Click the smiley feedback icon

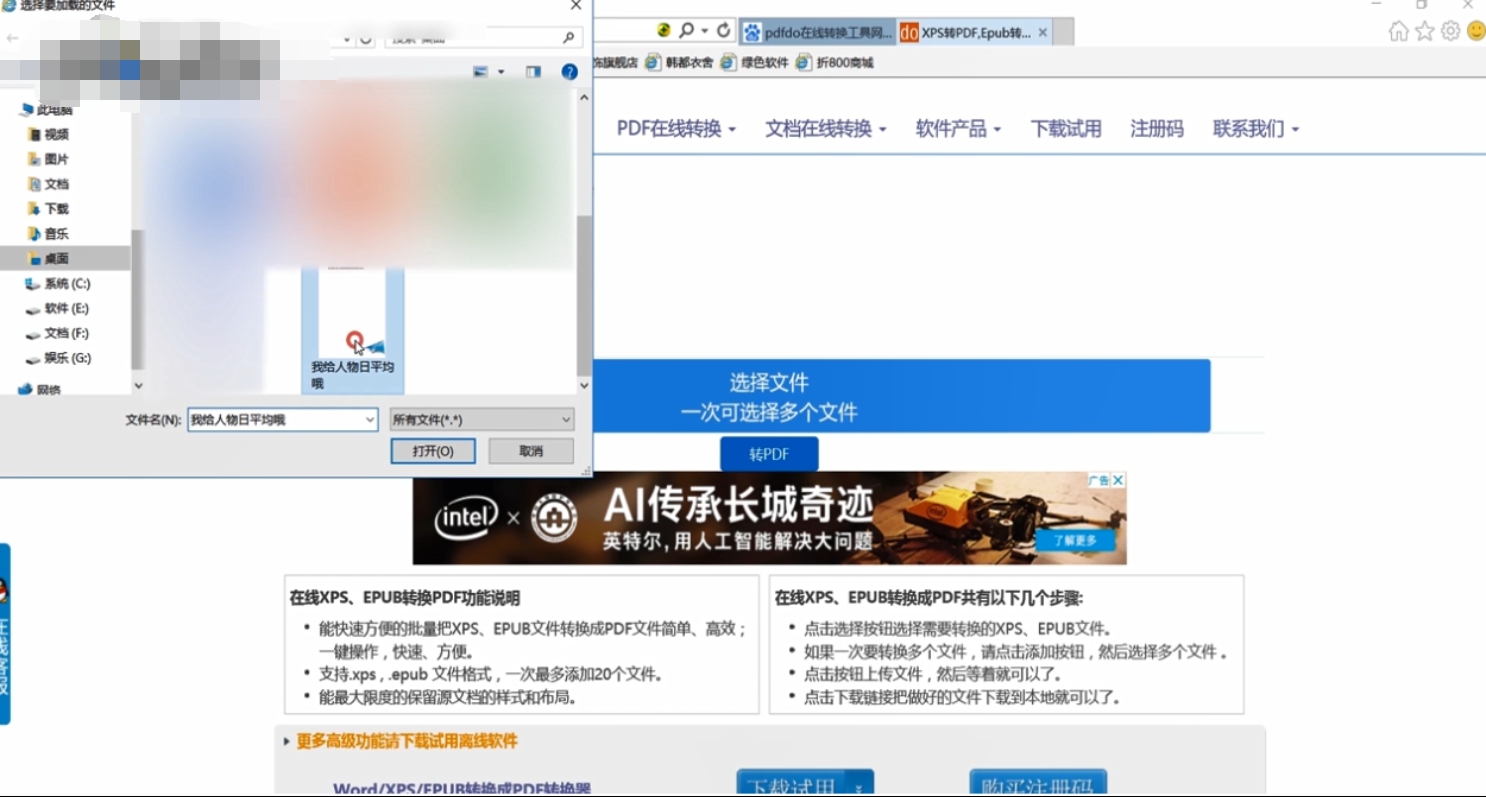click(1476, 32)
